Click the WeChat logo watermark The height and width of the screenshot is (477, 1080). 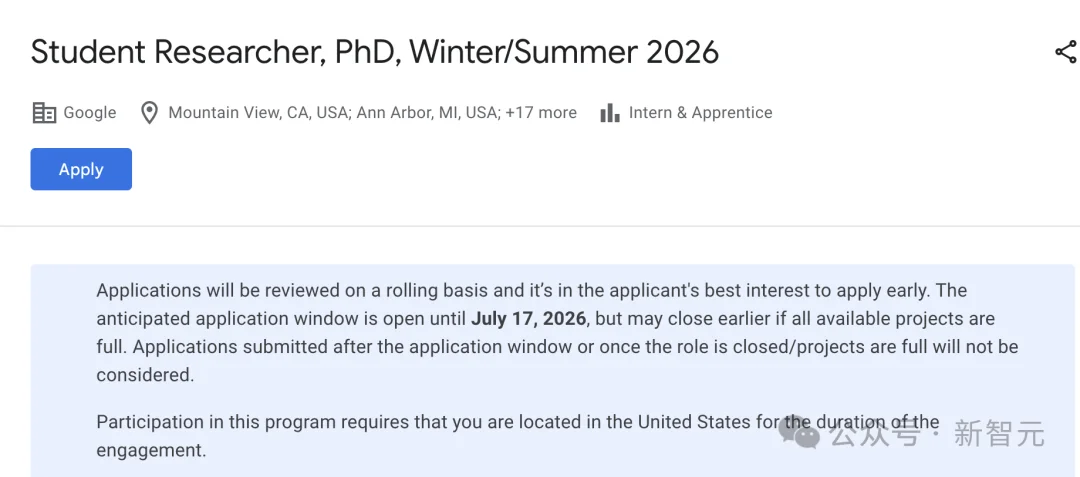800,434
